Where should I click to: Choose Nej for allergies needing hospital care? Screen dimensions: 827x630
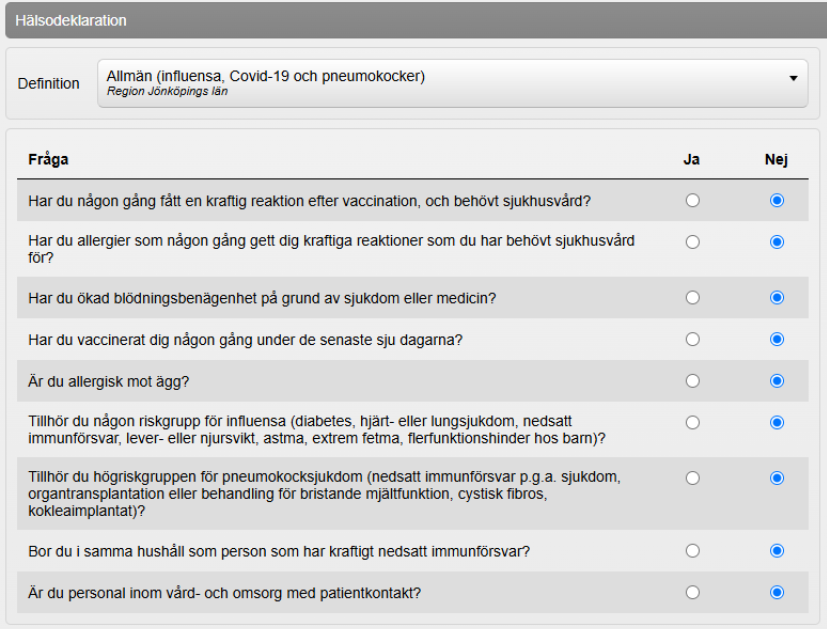(x=777, y=242)
